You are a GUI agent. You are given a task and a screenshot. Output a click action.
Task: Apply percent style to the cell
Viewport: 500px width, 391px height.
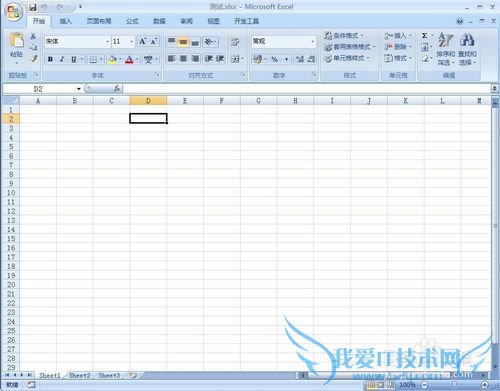click(275, 59)
